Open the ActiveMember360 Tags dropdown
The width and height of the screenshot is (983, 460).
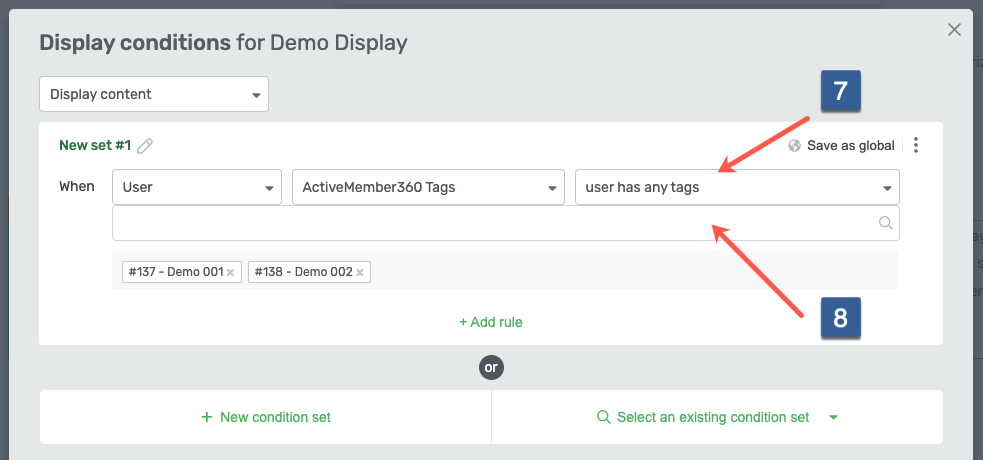tap(428, 187)
